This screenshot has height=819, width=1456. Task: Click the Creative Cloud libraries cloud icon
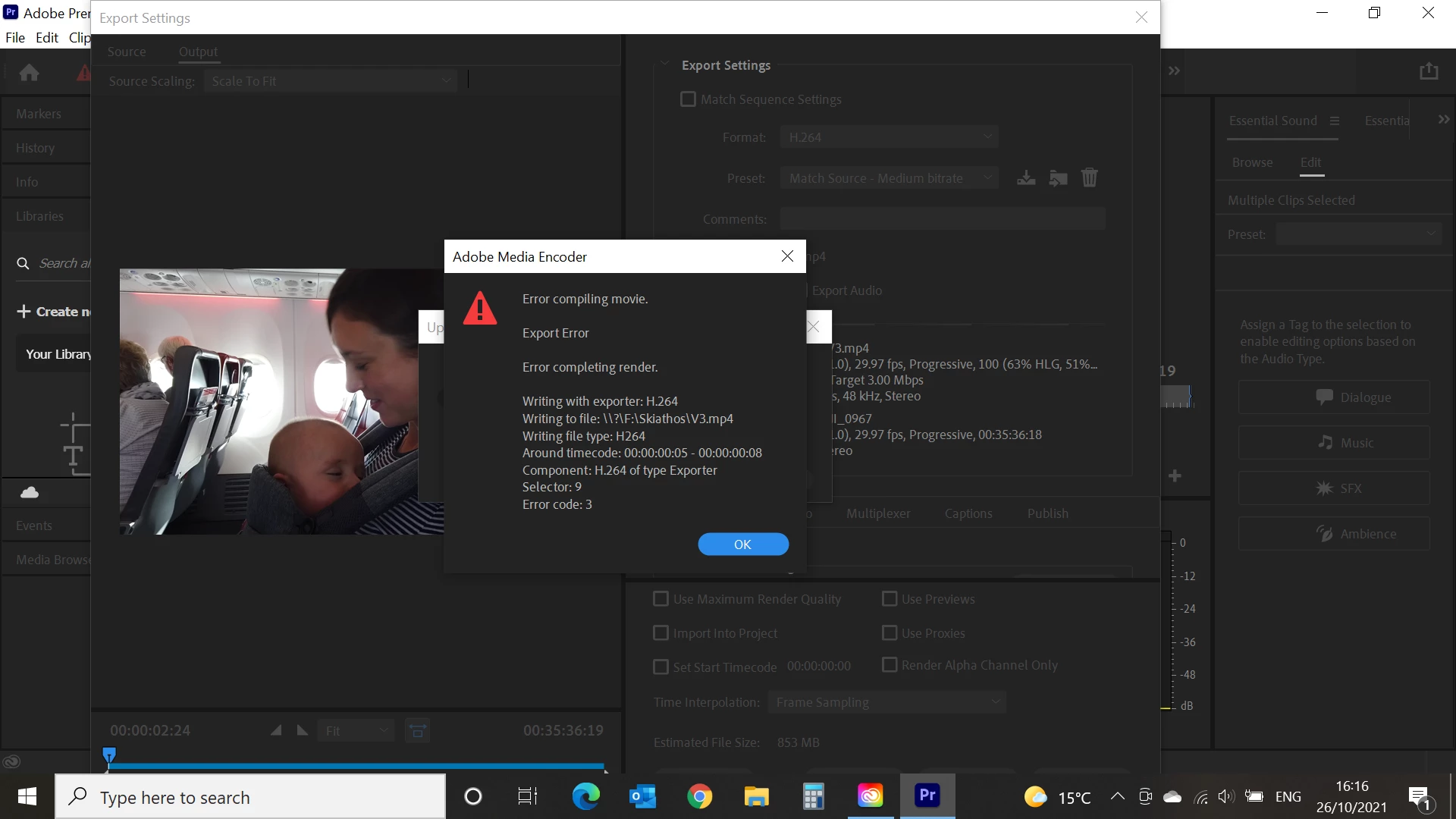click(30, 493)
